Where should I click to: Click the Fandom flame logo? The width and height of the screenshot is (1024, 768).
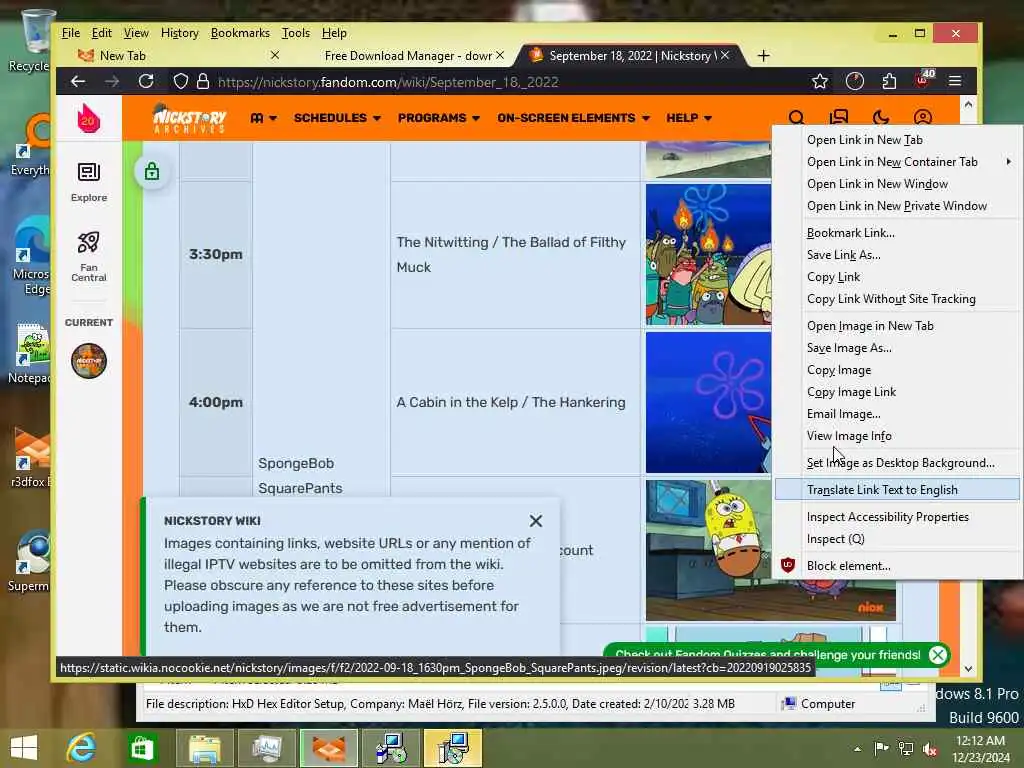pos(89,119)
